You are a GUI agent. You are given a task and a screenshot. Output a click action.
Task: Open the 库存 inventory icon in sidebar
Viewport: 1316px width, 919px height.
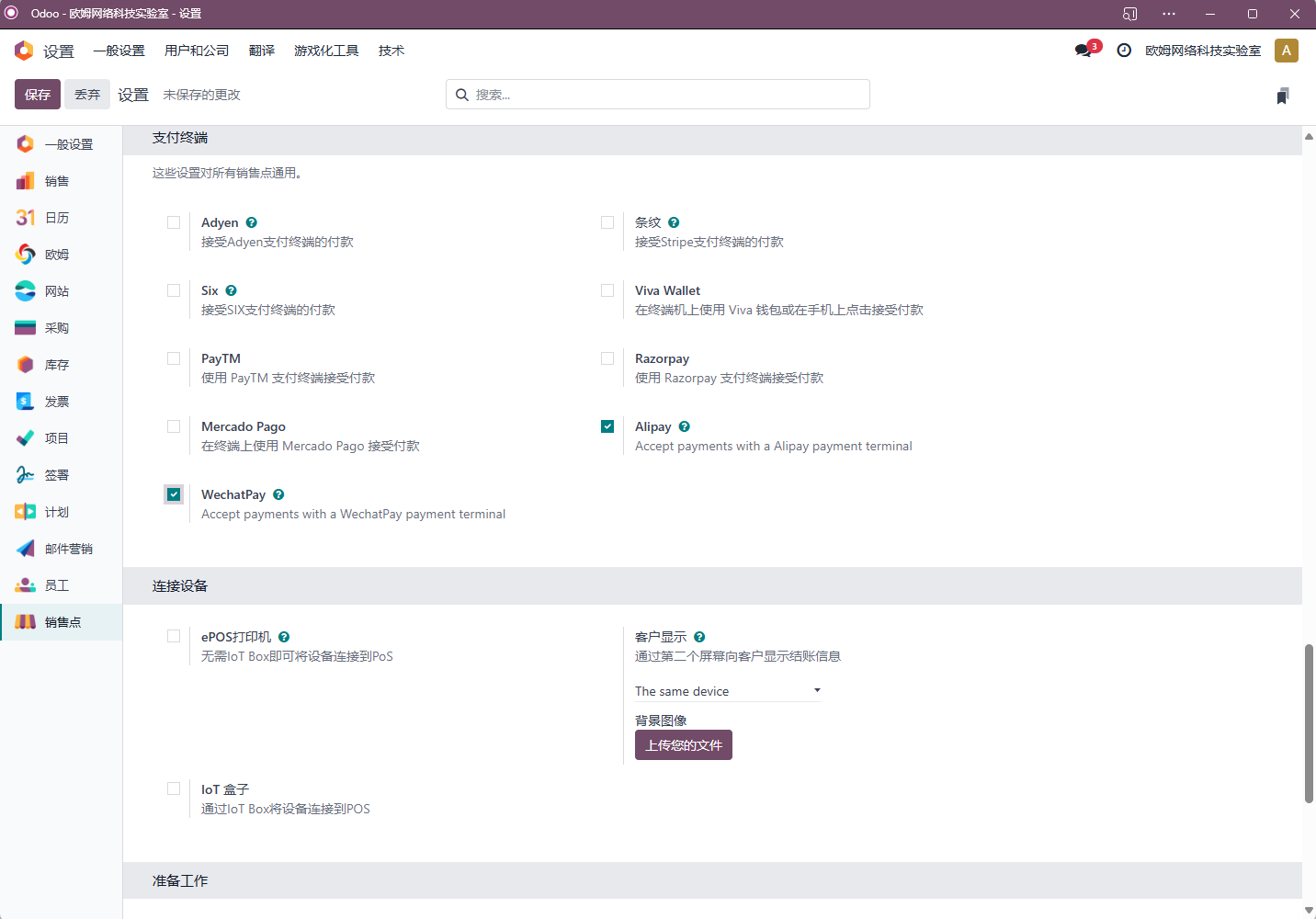point(26,365)
